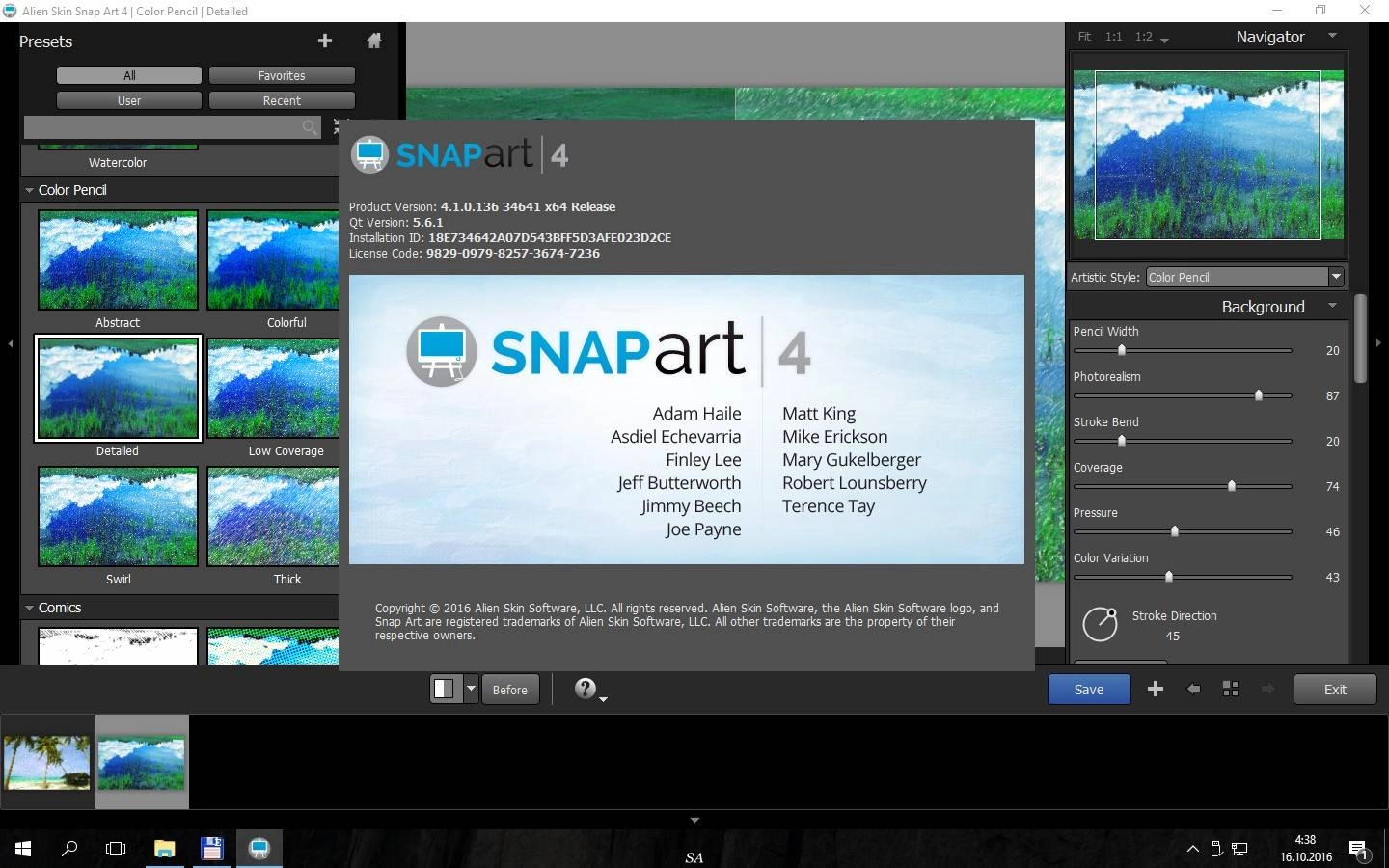Click the Snap Art taskbar icon
Viewport: 1389px width, 868px height.
(259, 849)
